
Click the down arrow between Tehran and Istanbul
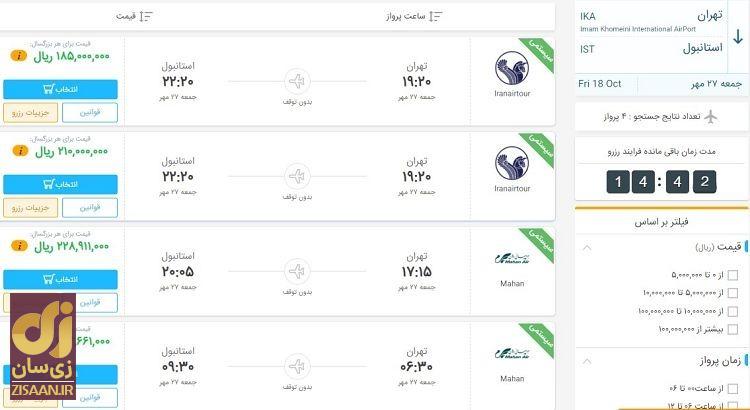pos(738,37)
